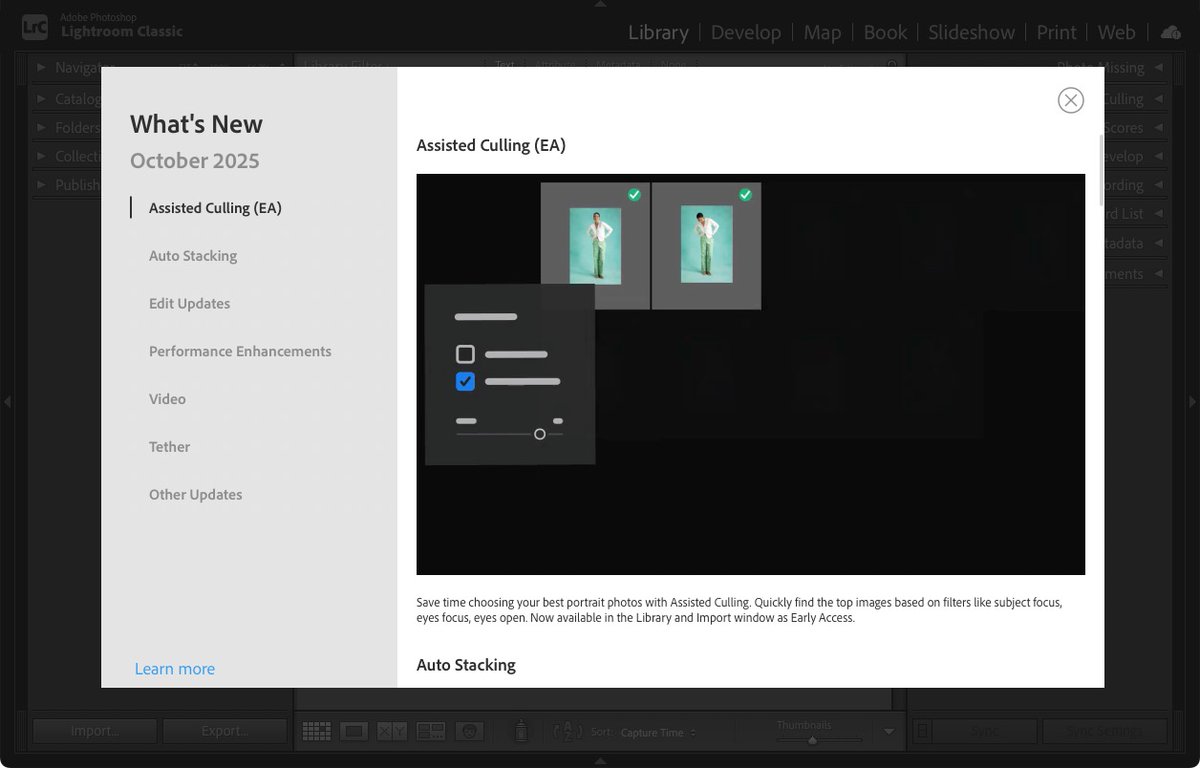The image size is (1200, 768).
Task: Select the Painter spray can tool
Action: tap(520, 732)
